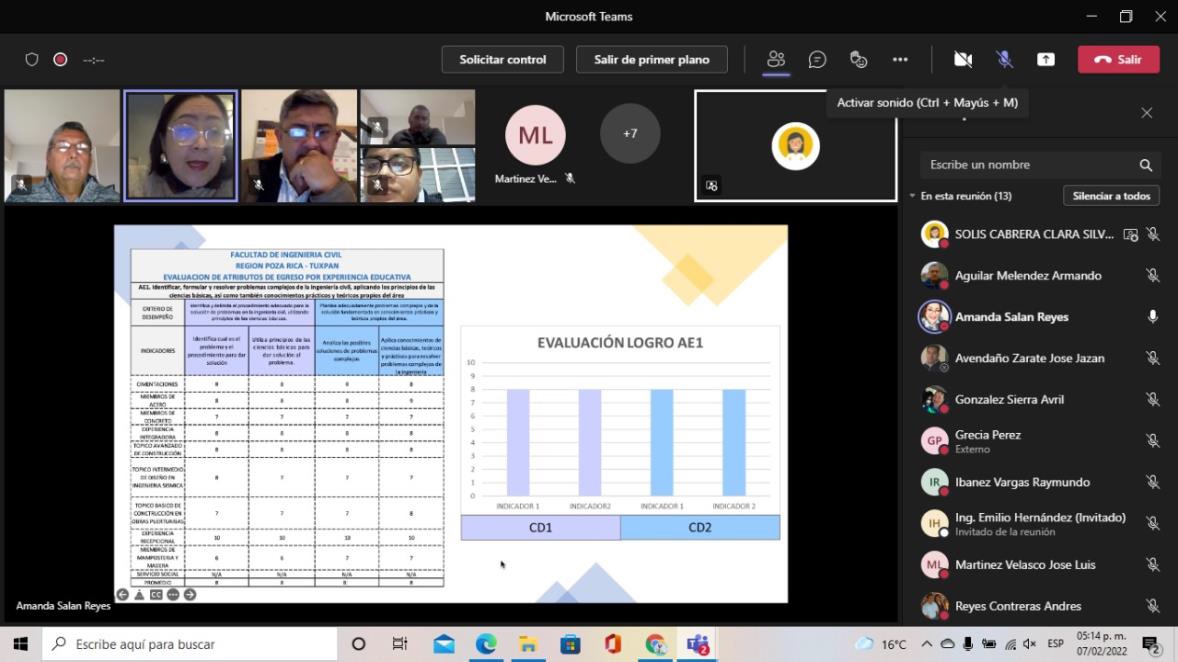Select Ibanez Vargas Raymundo in participant list
This screenshot has height=662, width=1178.
1022,482
